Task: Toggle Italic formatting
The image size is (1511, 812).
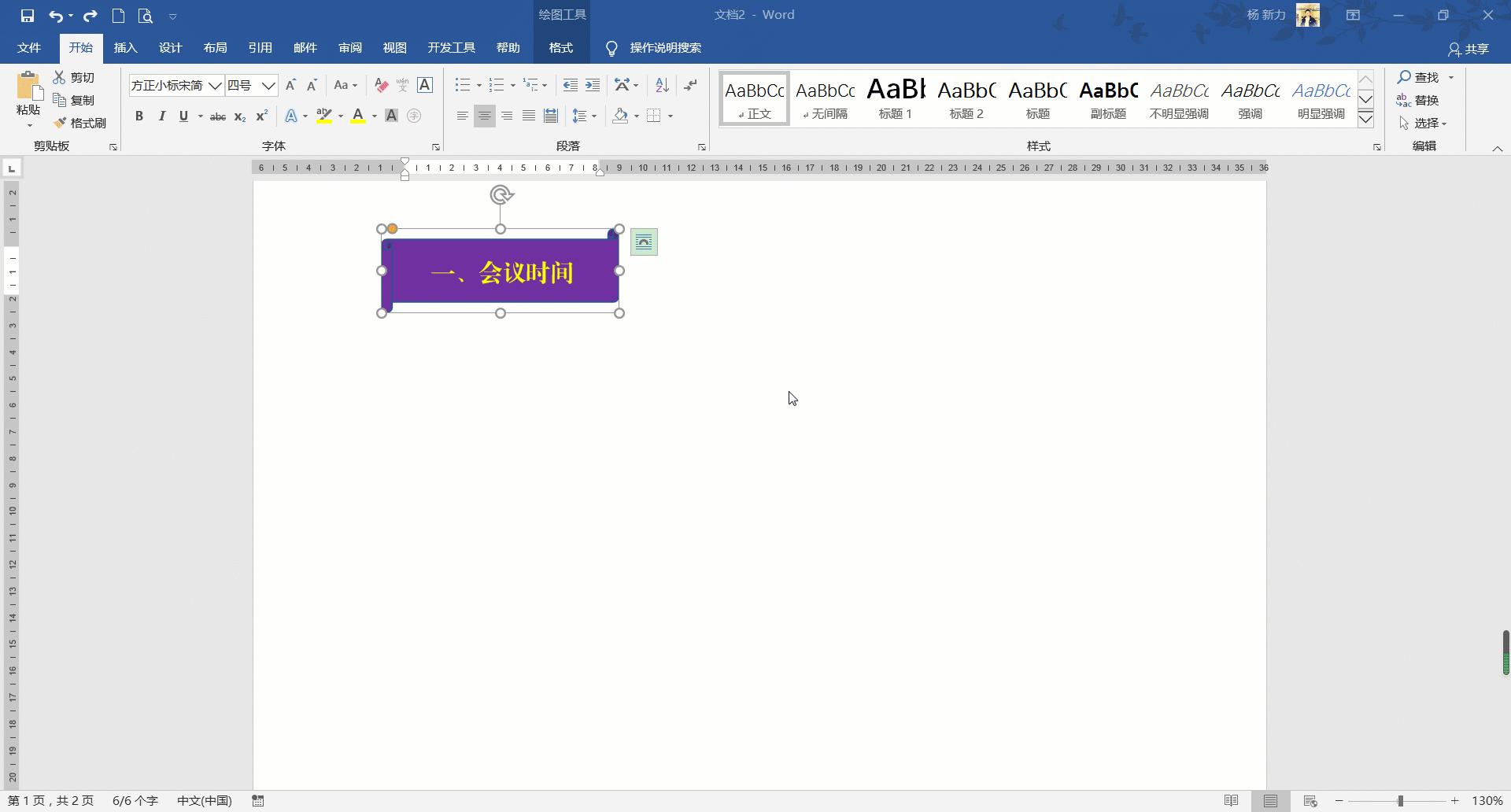Action: tap(161, 116)
